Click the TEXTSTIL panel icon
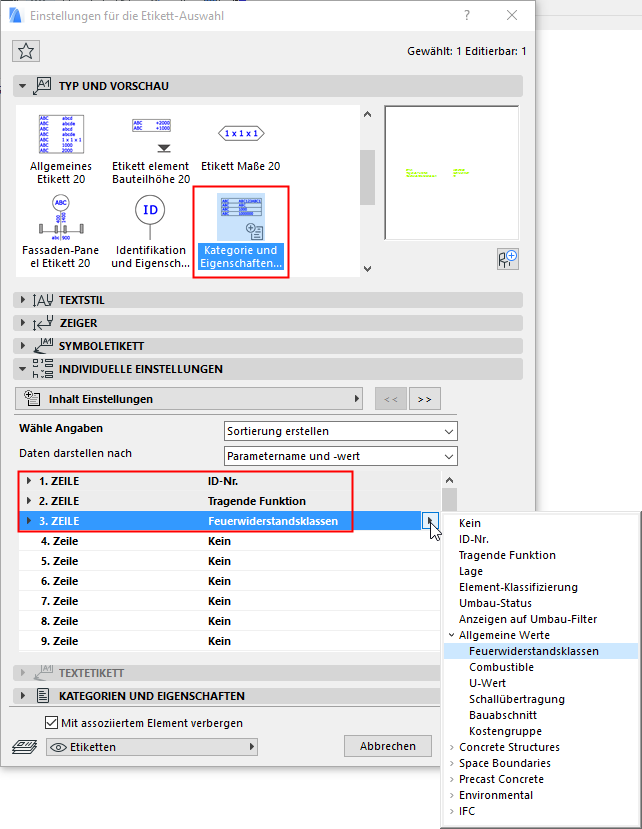 (43, 300)
